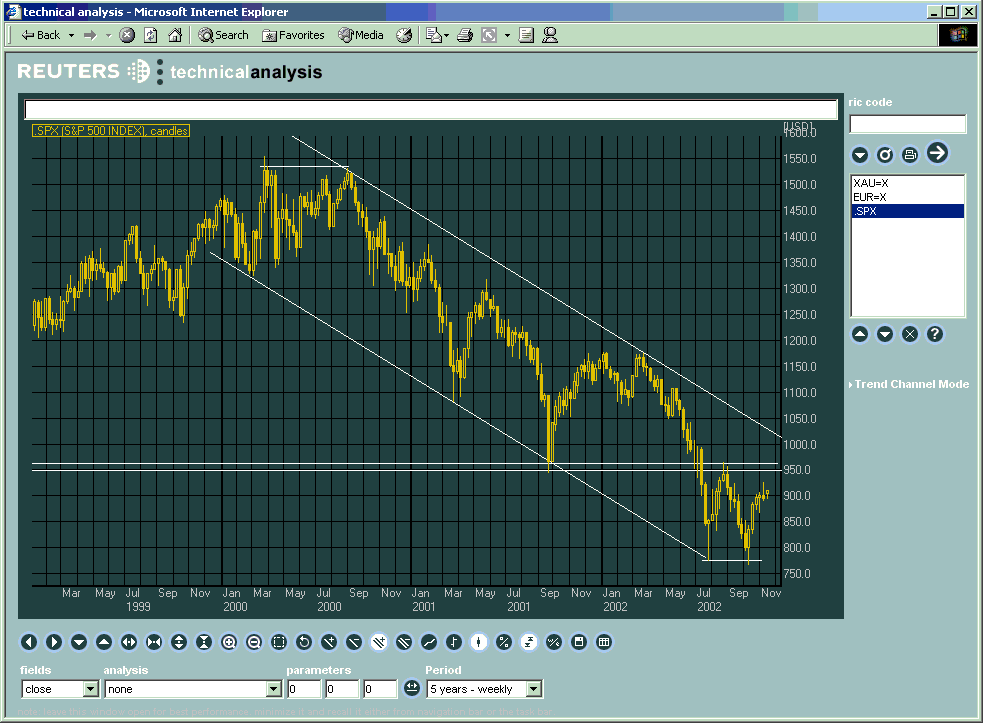This screenshot has height=723, width=983.
Task: Click the browser History icon
Action: coord(404,35)
